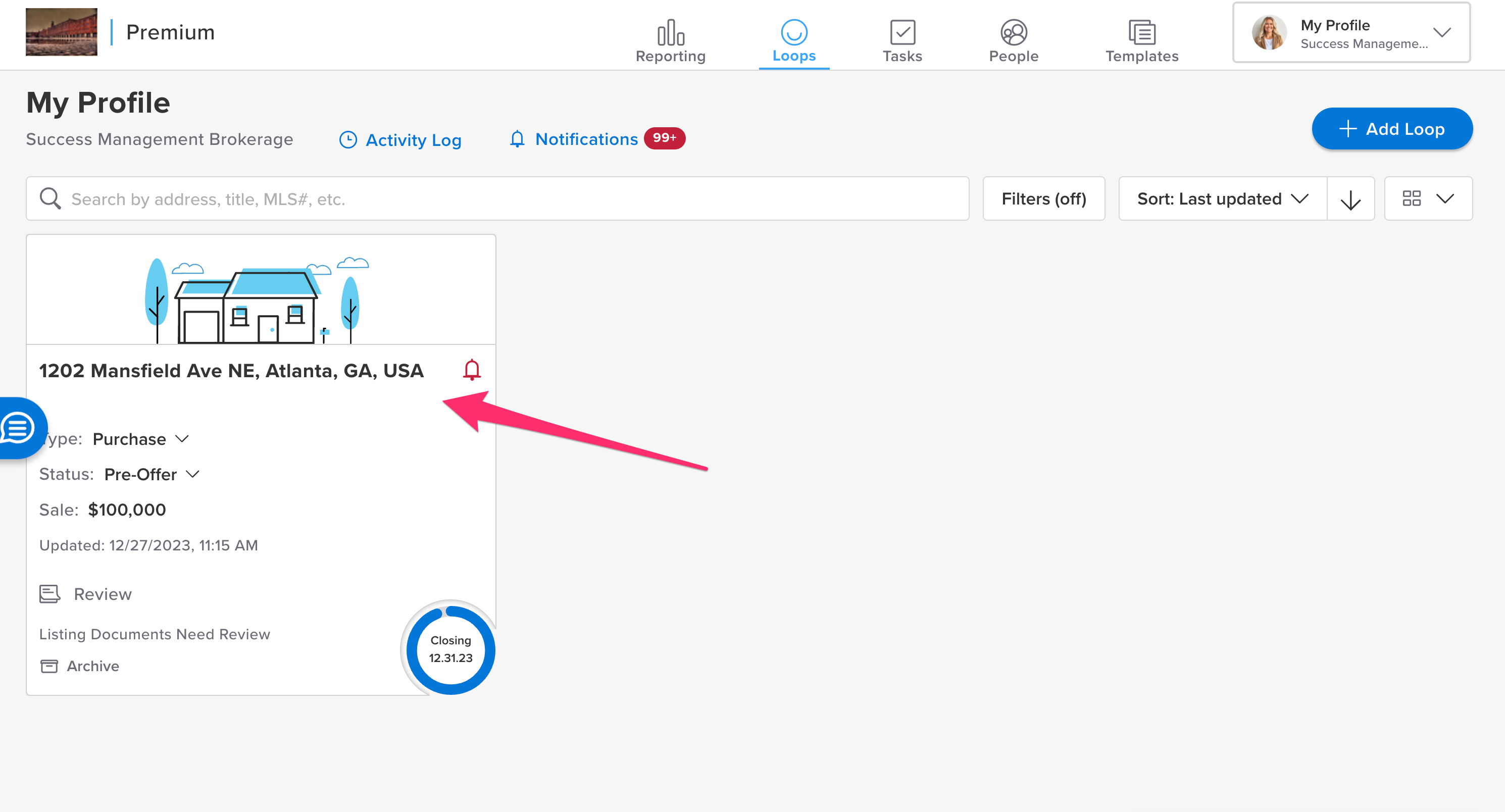Open the Templates page
1505x812 pixels.
coord(1141,40)
